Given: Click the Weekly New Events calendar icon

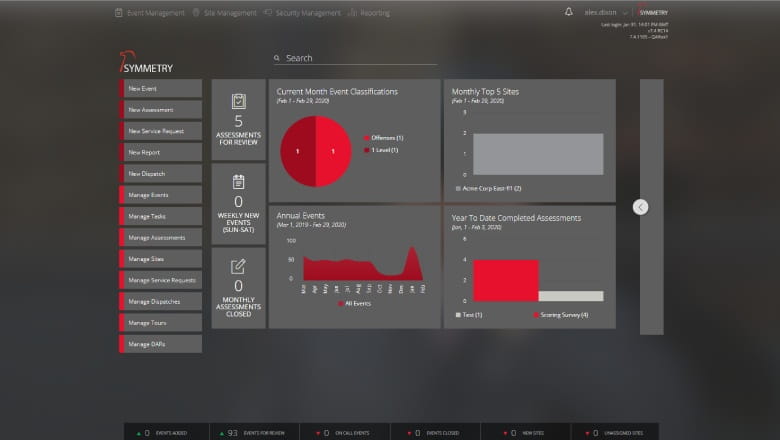Looking at the screenshot, I should (238, 182).
